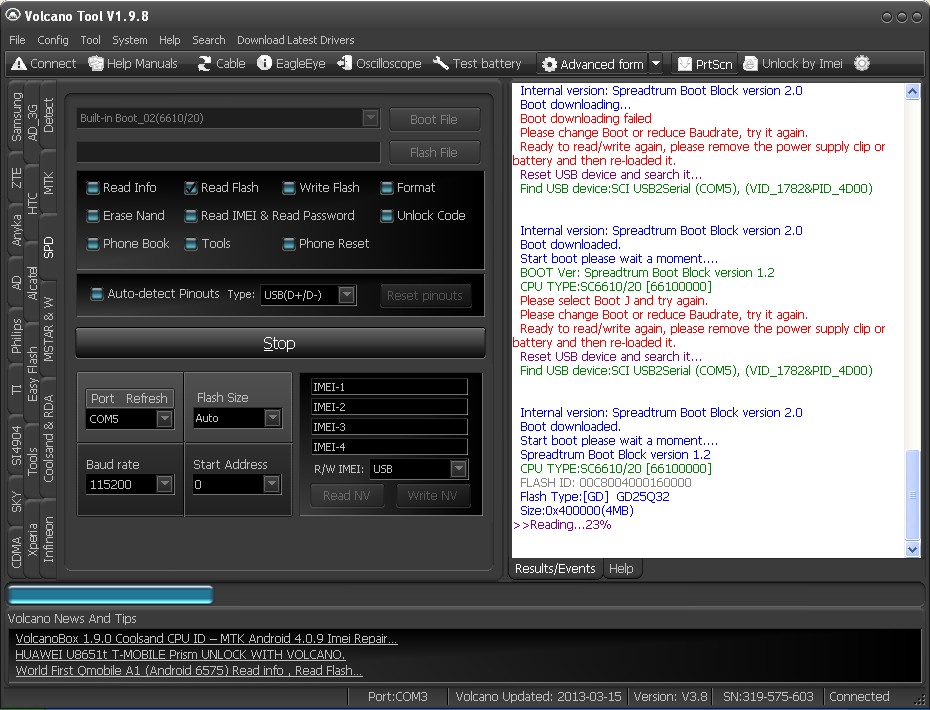Open the R/W IMEI USB dropdown
930x710 pixels.
pyautogui.click(x=458, y=469)
